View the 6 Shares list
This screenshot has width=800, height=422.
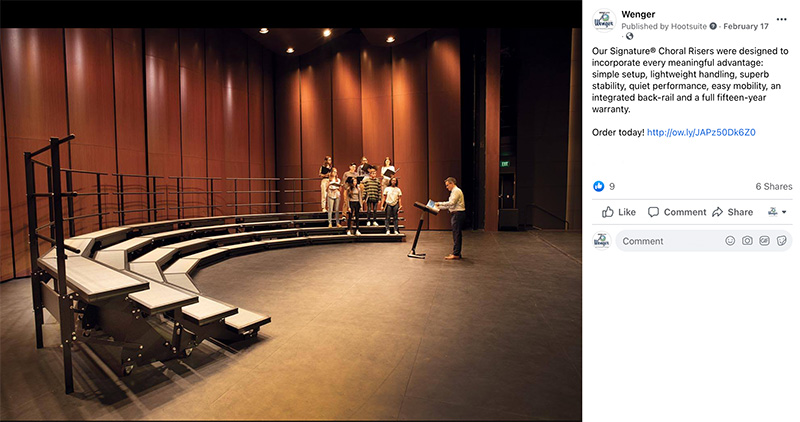tap(773, 187)
